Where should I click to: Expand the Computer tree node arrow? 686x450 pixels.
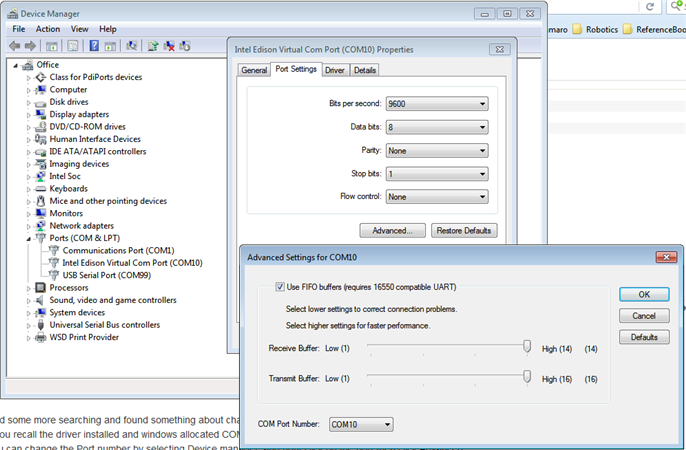click(x=28, y=90)
